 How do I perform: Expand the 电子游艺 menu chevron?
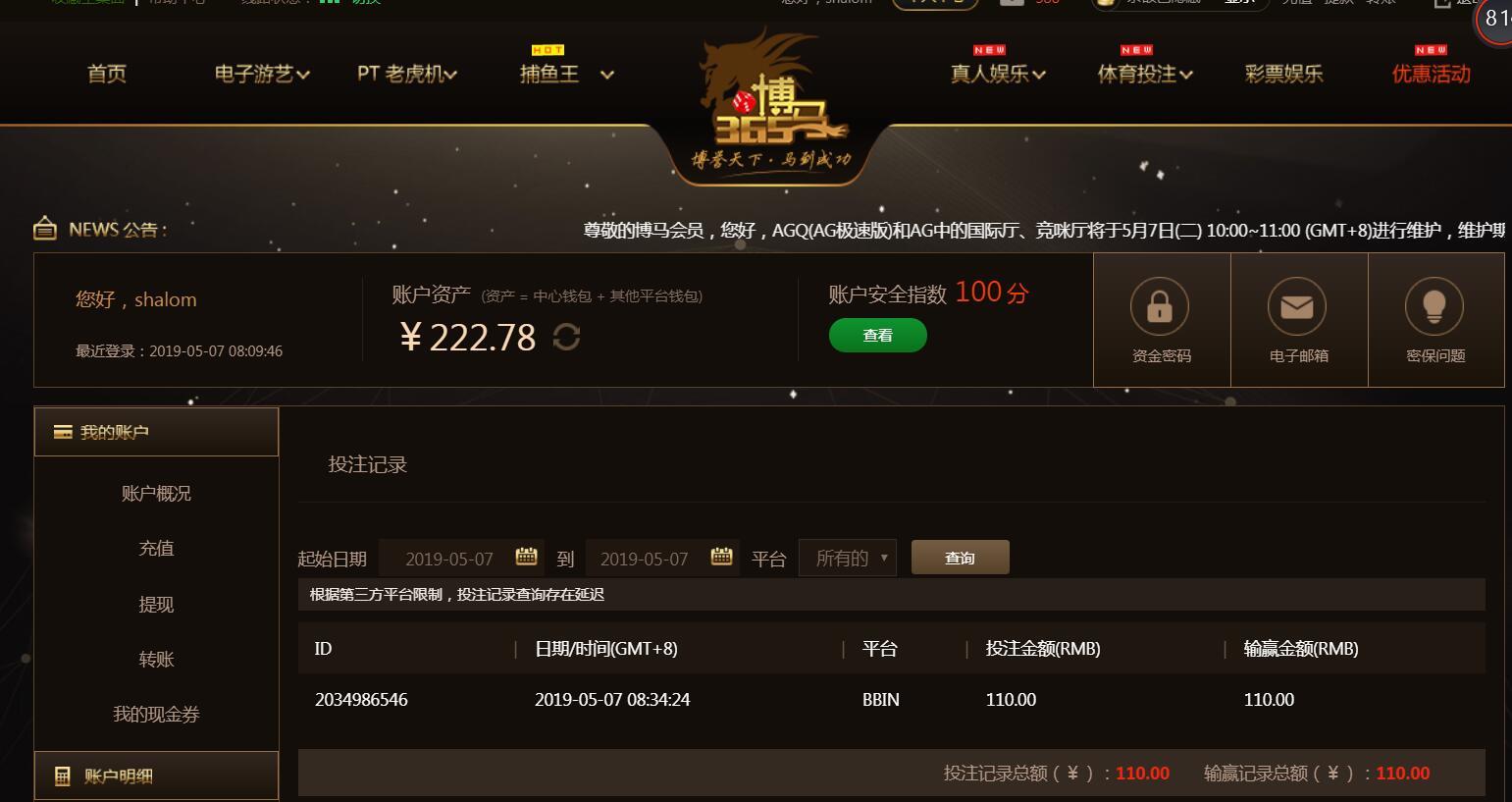pos(303,75)
